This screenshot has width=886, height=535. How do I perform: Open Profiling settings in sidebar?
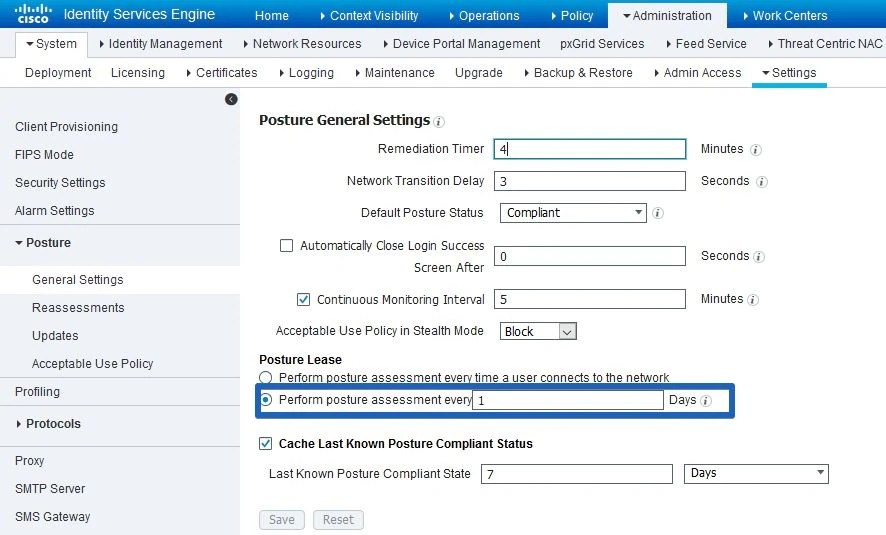tap(37, 392)
